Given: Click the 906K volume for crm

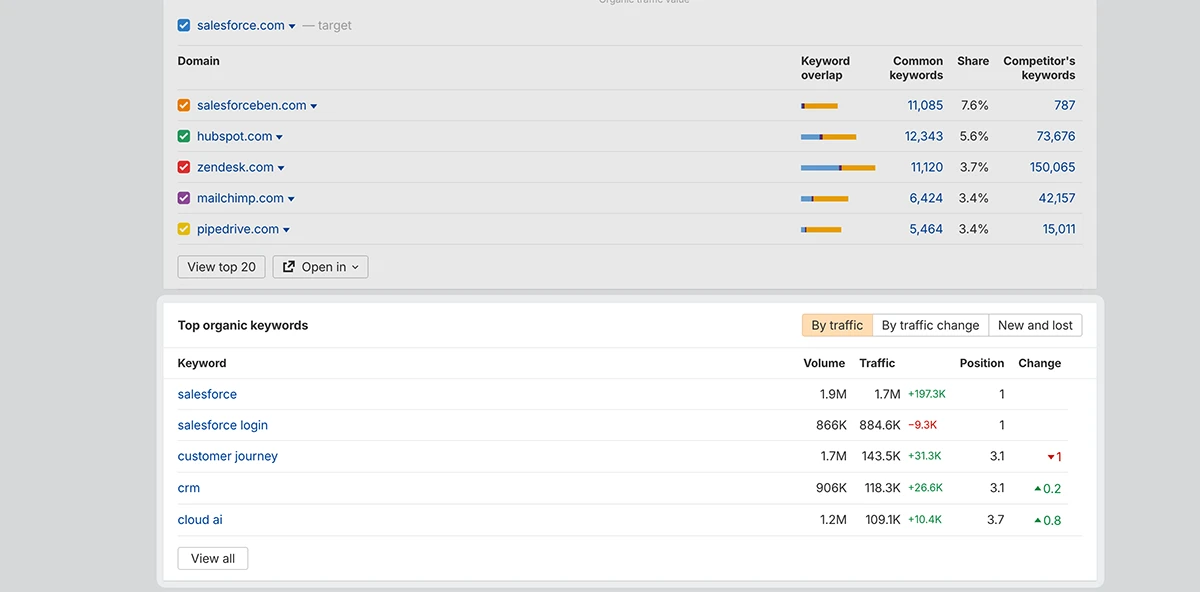Looking at the screenshot, I should click(x=831, y=488).
